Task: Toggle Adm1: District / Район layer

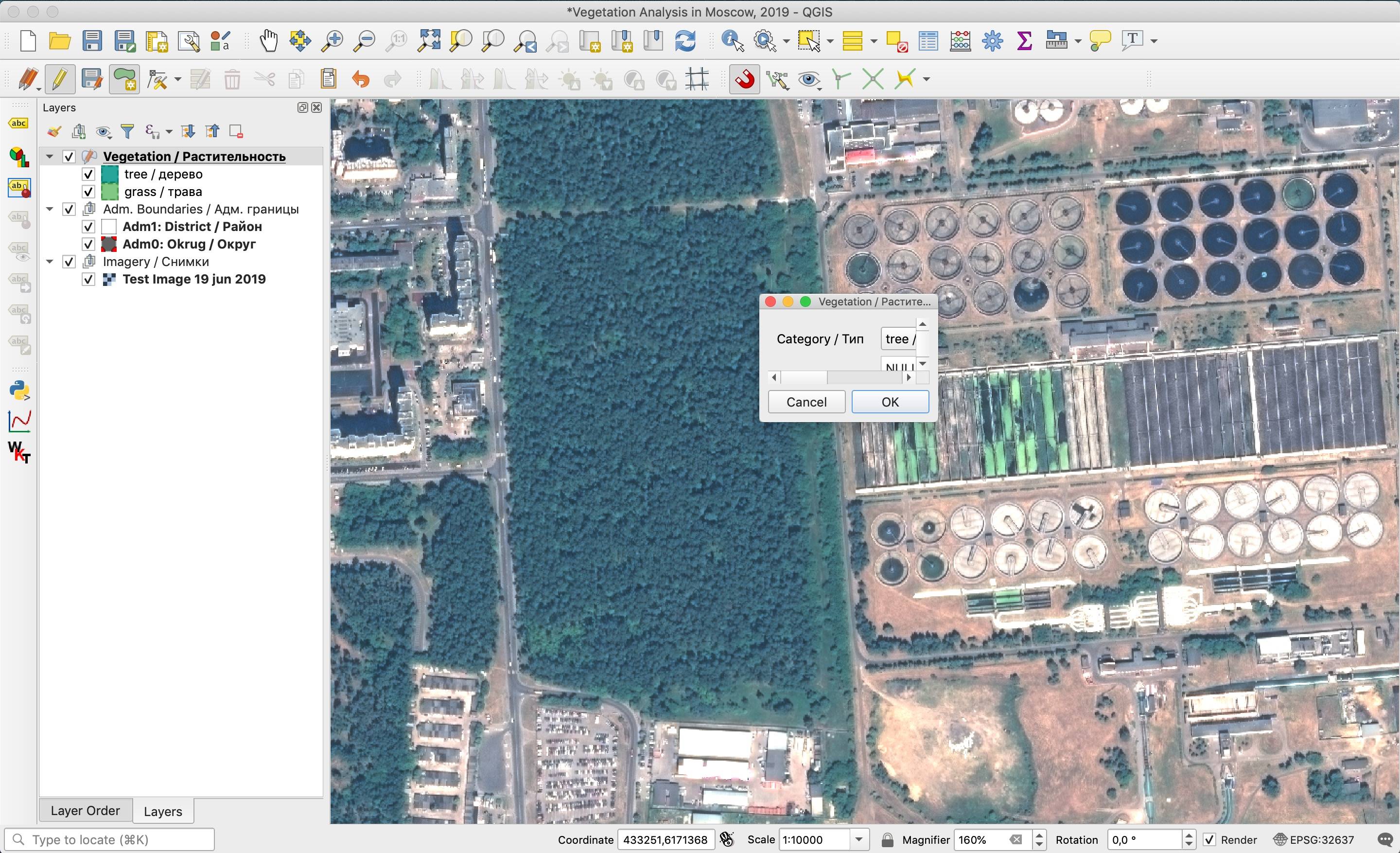Action: tap(88, 227)
